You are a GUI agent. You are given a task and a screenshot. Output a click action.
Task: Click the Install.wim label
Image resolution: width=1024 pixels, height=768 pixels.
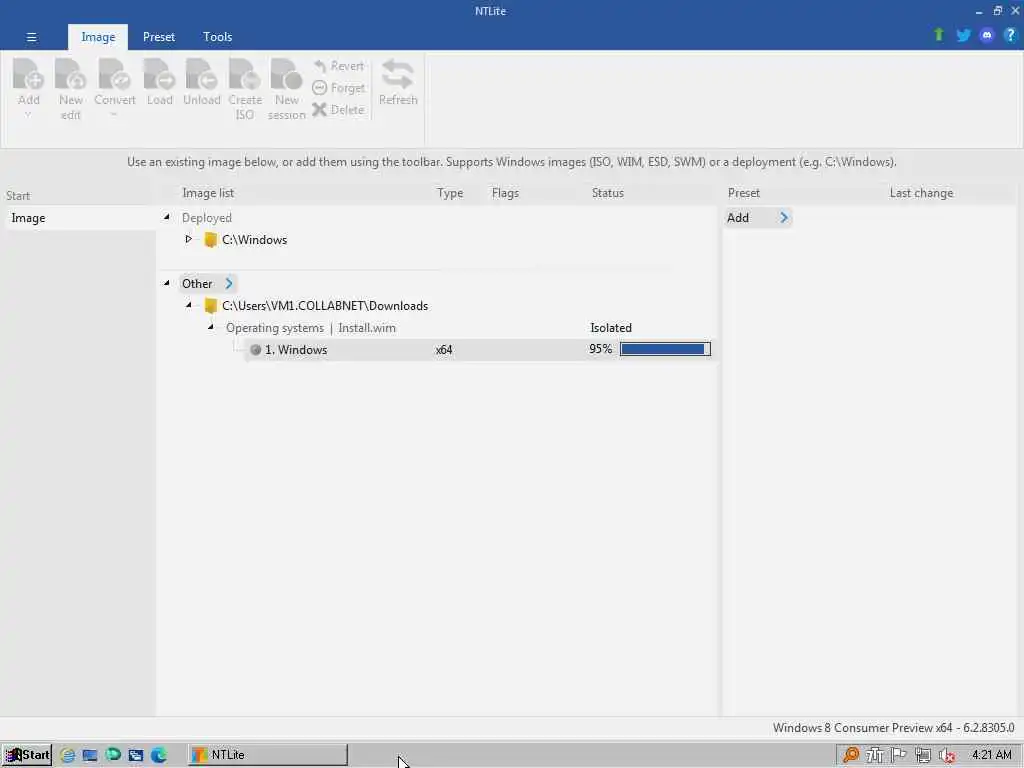click(366, 328)
